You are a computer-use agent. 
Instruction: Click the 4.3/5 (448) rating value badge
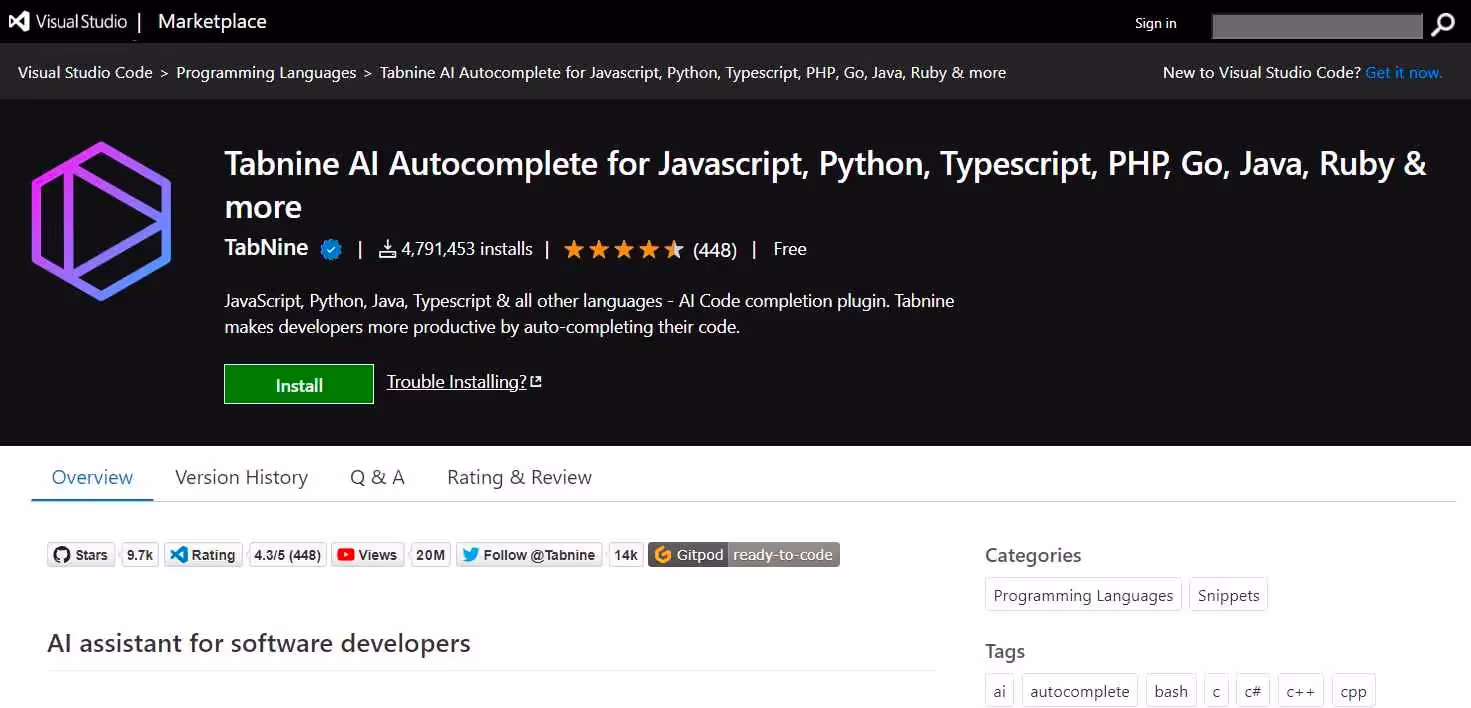click(x=287, y=555)
